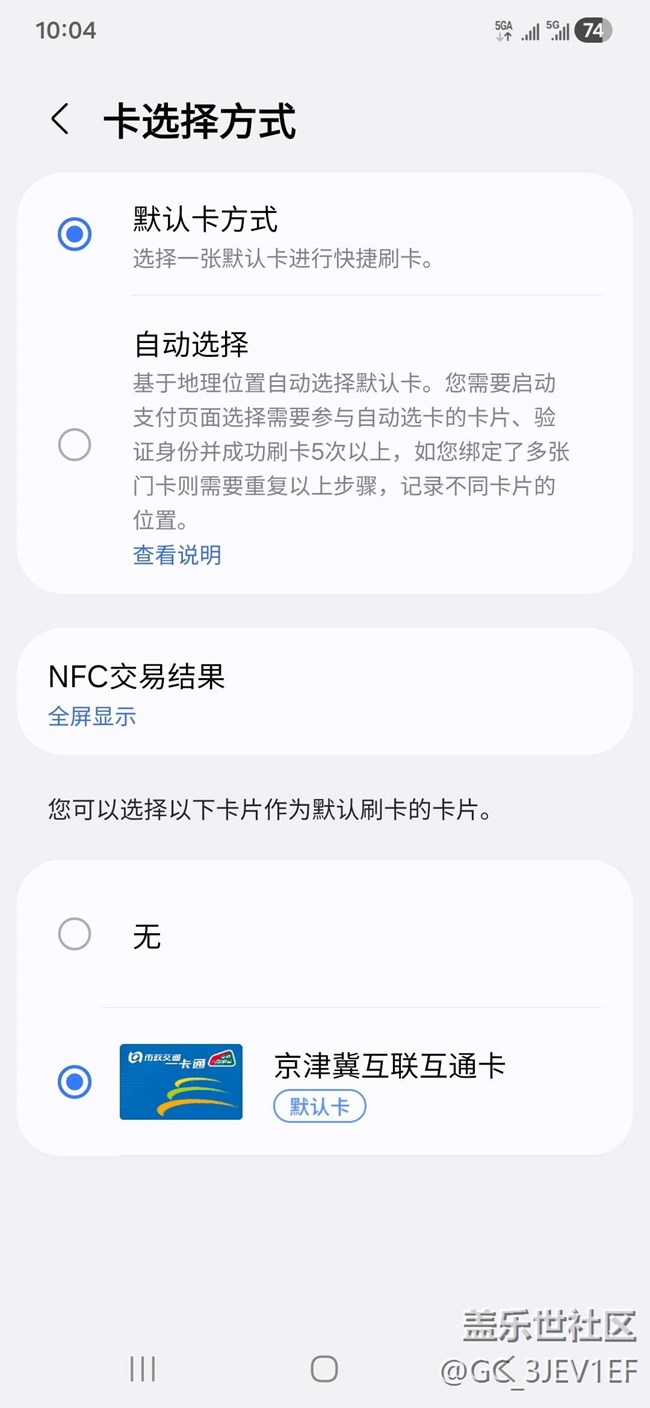
Task: Tap the 京津冀互联互通卡 card name
Action: point(390,1065)
